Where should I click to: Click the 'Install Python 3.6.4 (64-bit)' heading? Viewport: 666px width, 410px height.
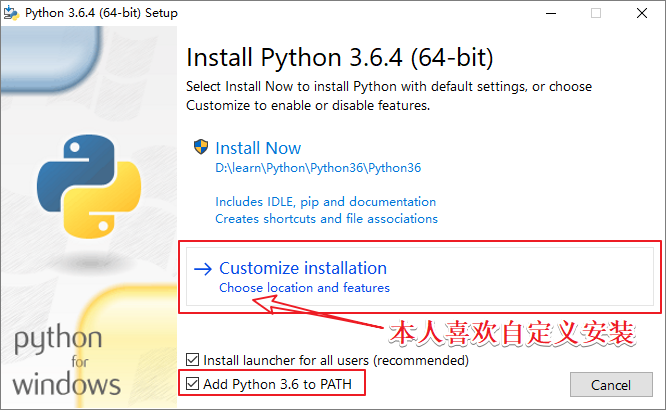pos(340,56)
